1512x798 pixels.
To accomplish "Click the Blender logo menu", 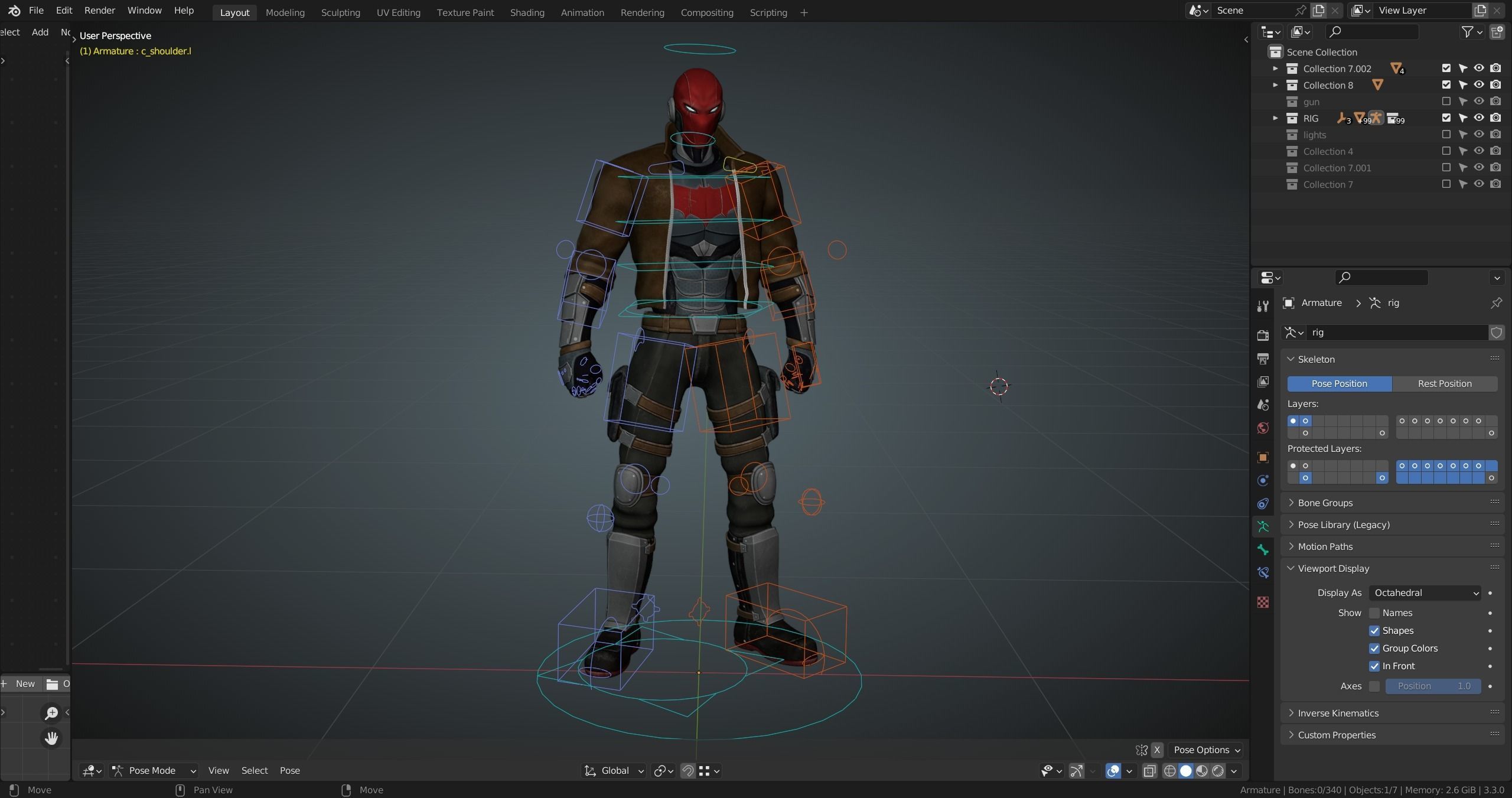I will coord(15,11).
